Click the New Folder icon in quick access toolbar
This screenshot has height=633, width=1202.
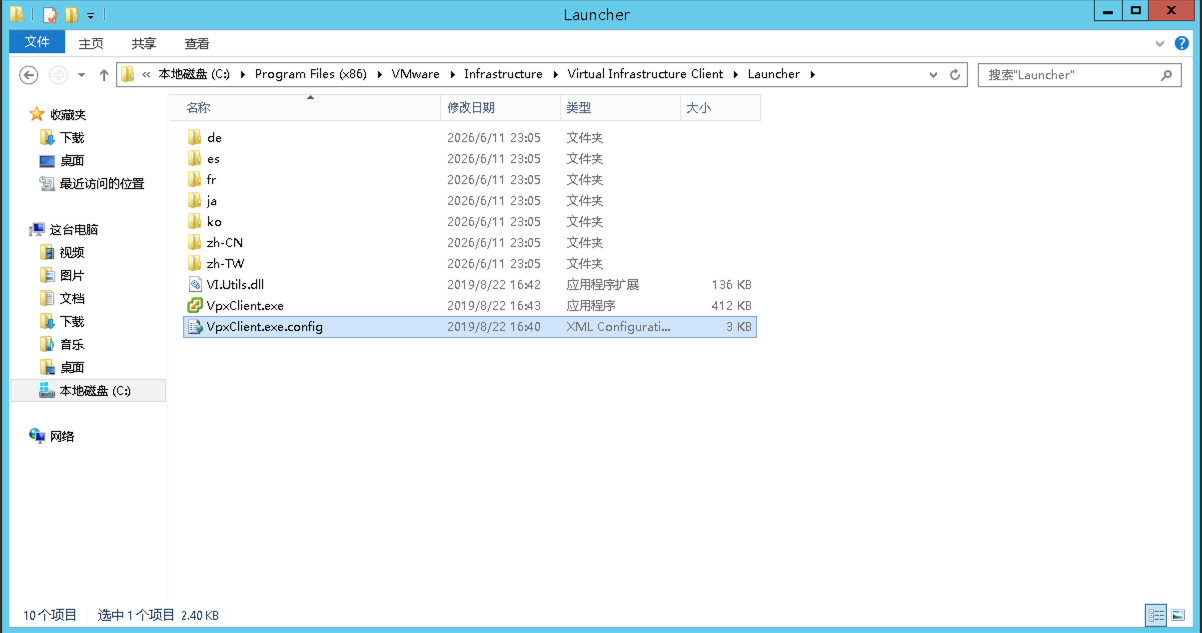tap(71, 15)
